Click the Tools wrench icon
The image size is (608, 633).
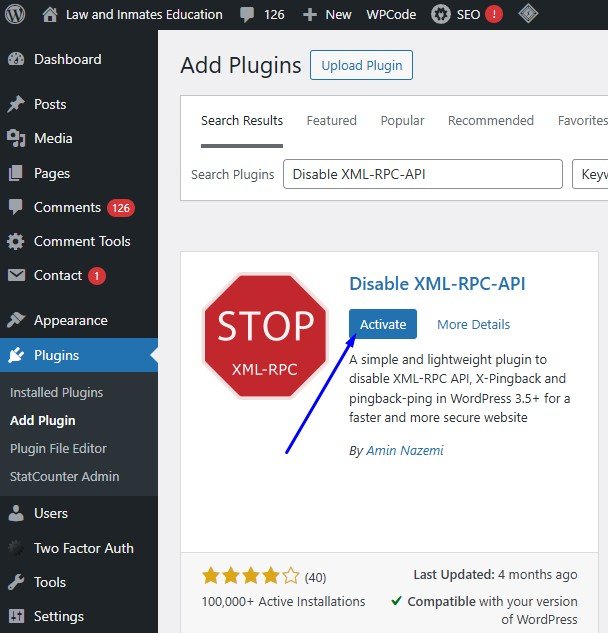[16, 583]
